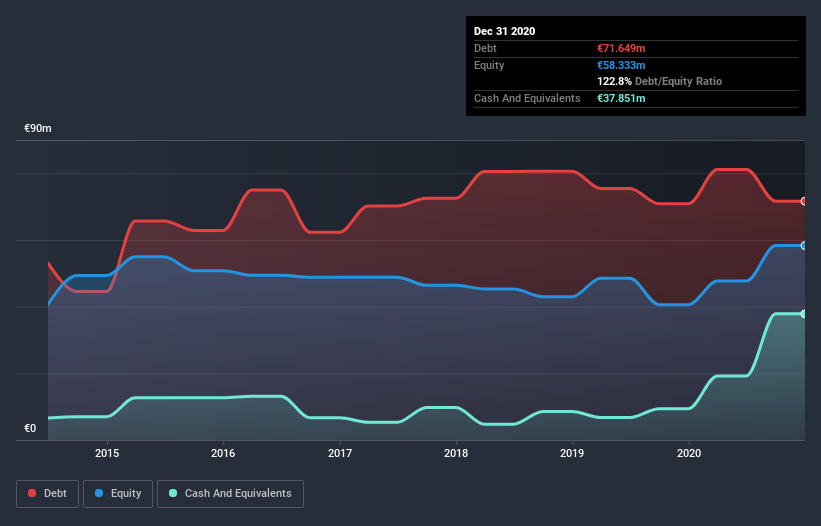
Task: Click the 2017 x-axis label
Action: (340, 453)
